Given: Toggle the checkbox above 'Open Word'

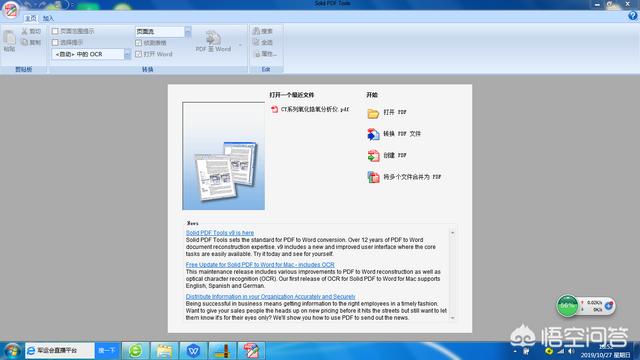Looking at the screenshot, I should pos(138,42).
